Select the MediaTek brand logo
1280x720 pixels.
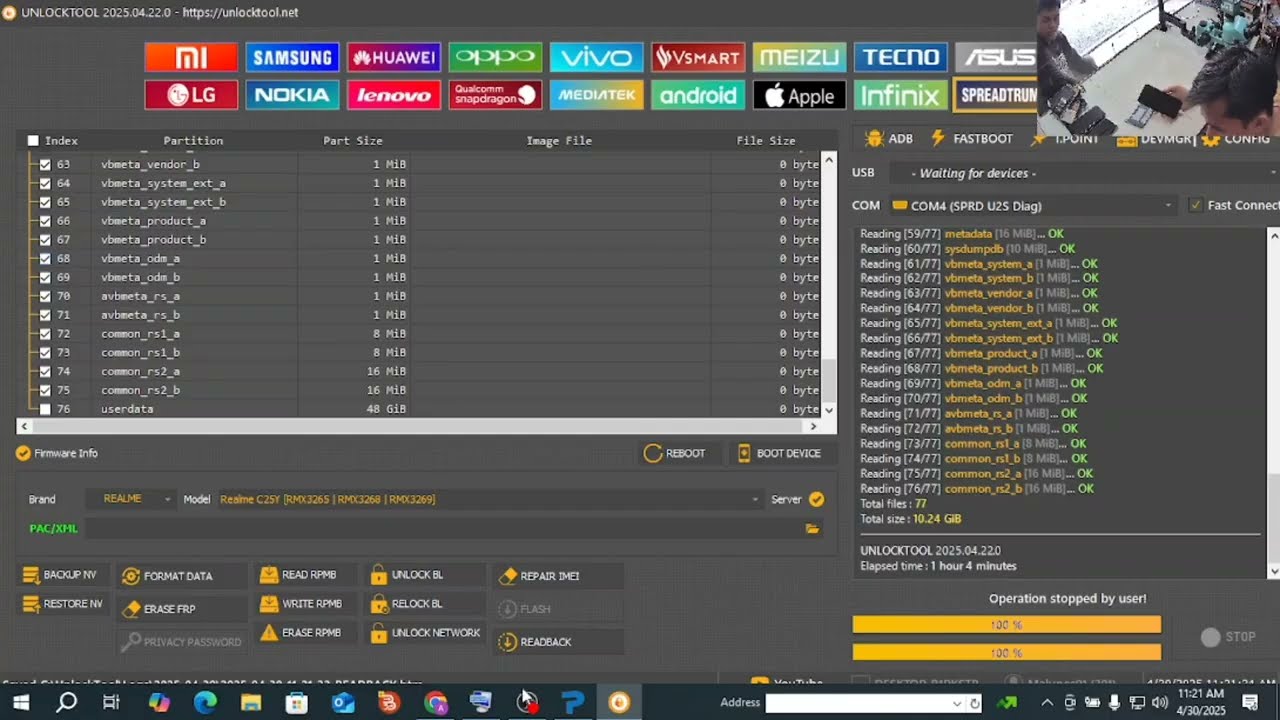point(596,95)
